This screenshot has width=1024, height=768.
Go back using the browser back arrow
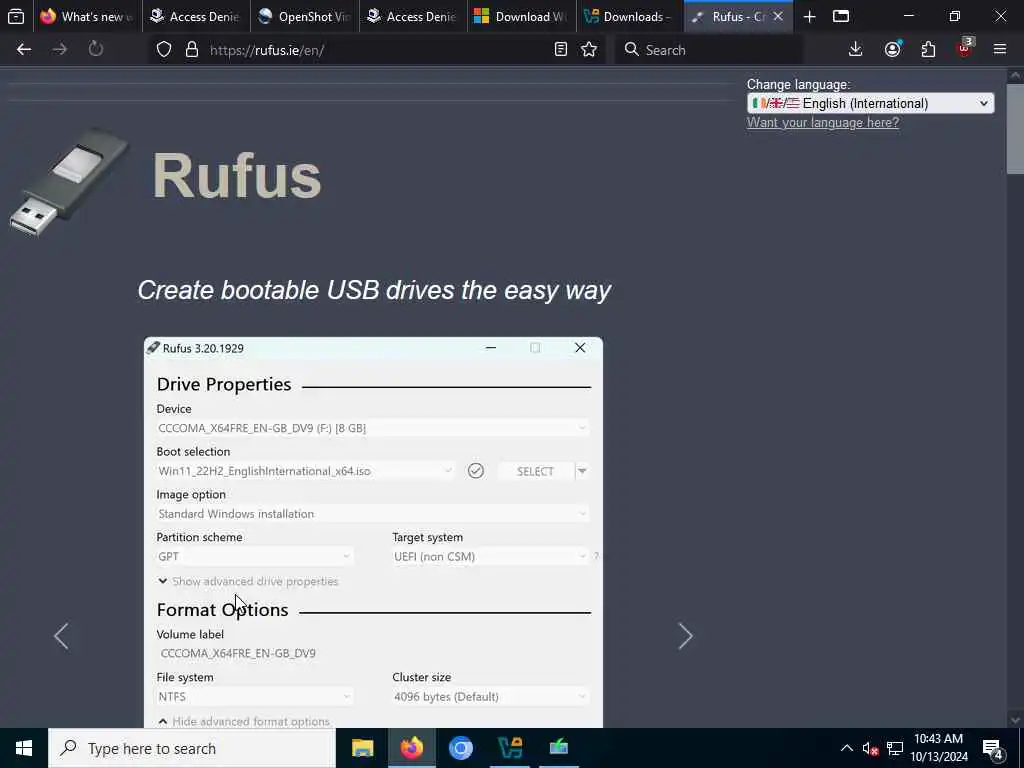[24, 49]
